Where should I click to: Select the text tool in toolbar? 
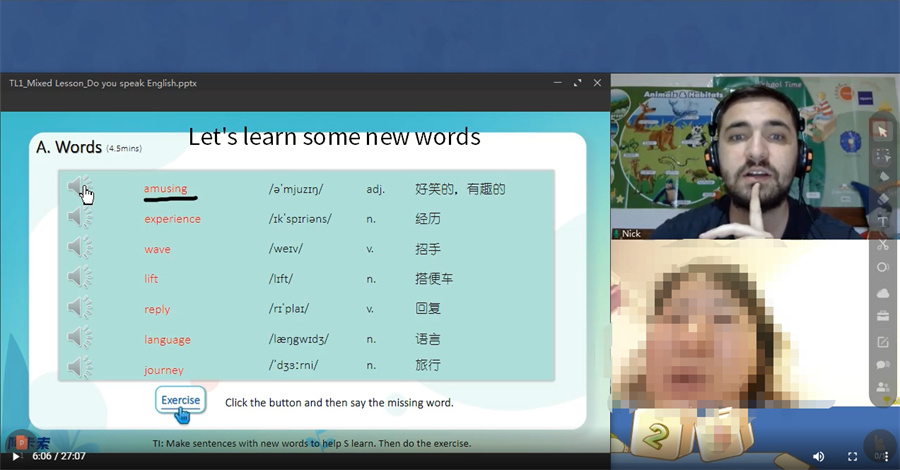click(x=882, y=221)
